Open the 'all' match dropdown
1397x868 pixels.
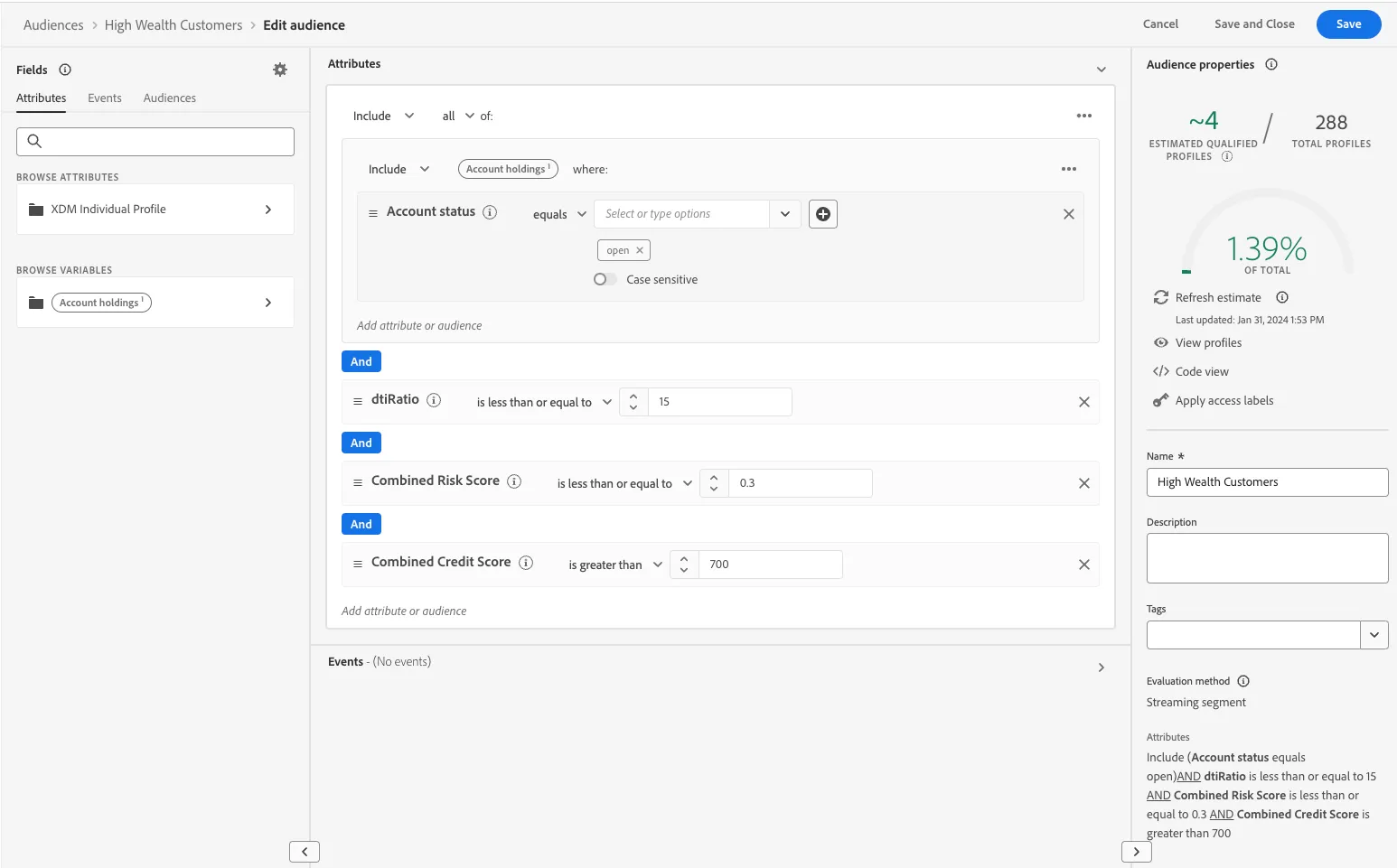(458, 116)
